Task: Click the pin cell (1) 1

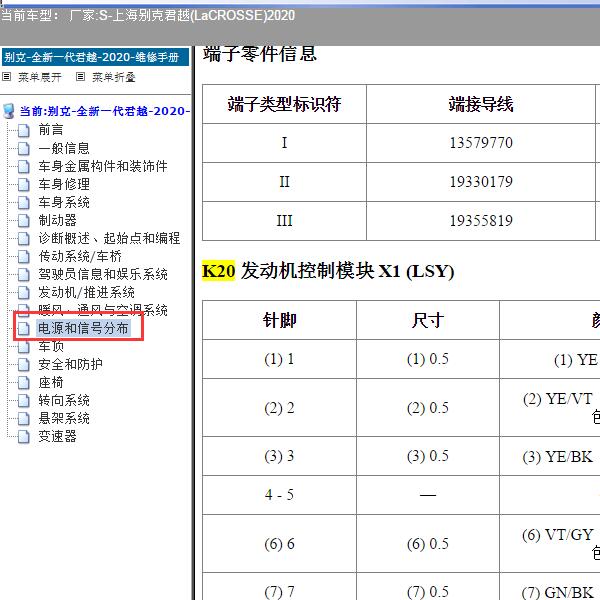Action: [x=279, y=359]
